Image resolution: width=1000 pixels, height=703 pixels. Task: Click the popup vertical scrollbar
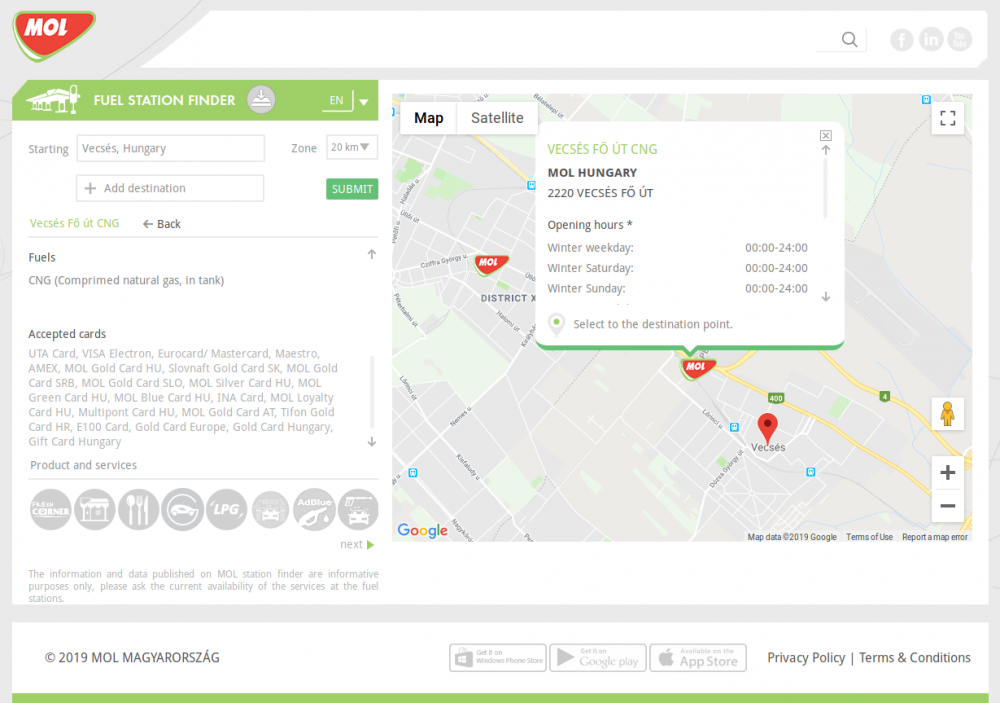tap(825, 188)
